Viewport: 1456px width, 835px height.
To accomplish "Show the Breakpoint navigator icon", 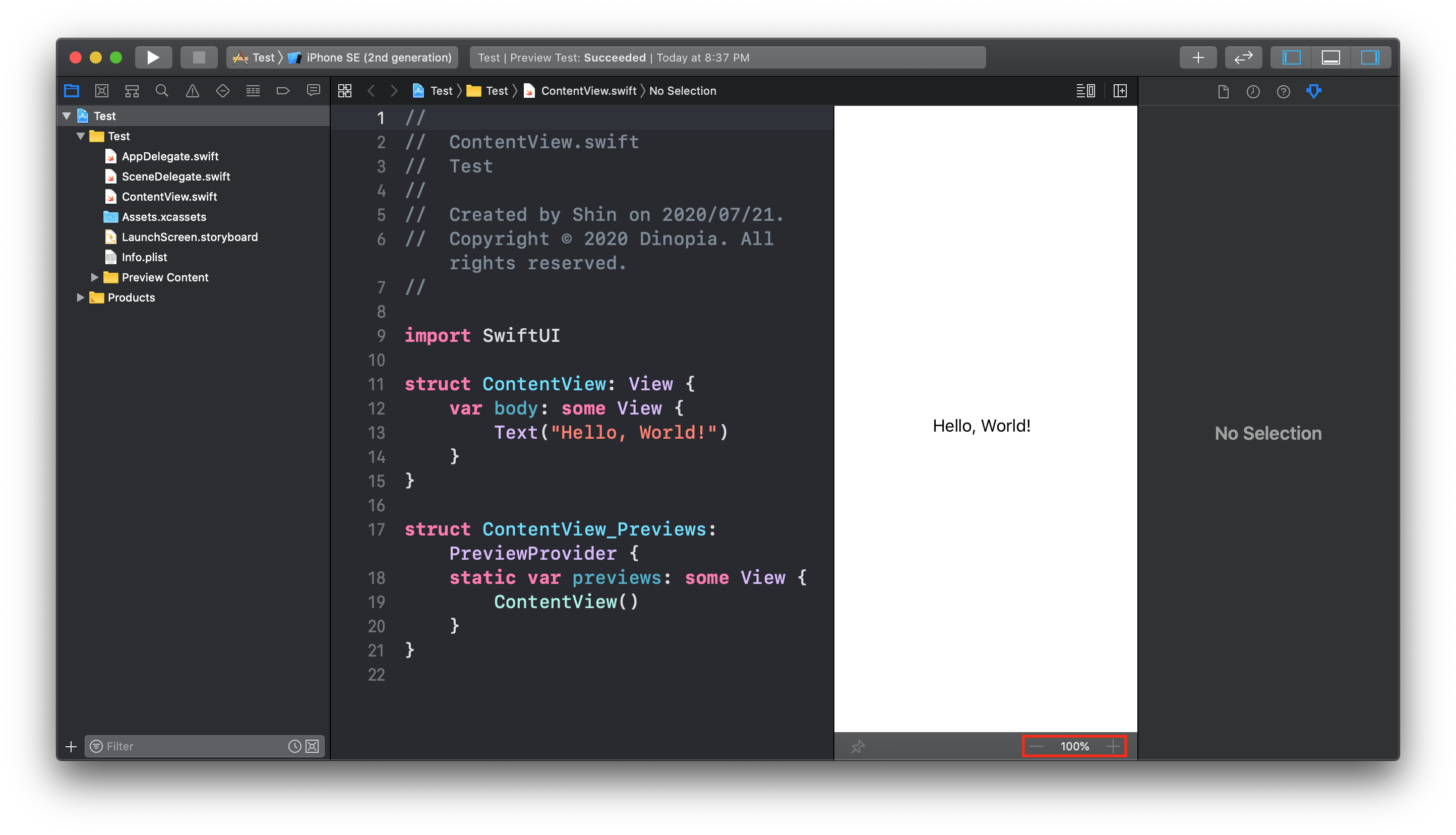I will pos(283,91).
